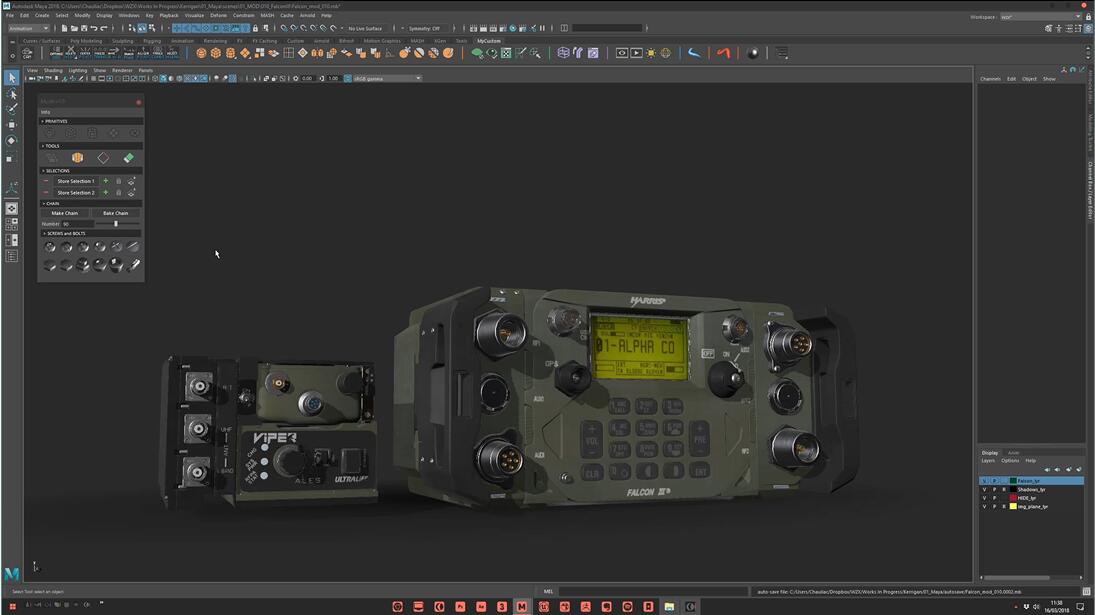This screenshot has height=615, width=1095.
Task: Add to Store Selection 1 with green plus
Action: pos(105,181)
